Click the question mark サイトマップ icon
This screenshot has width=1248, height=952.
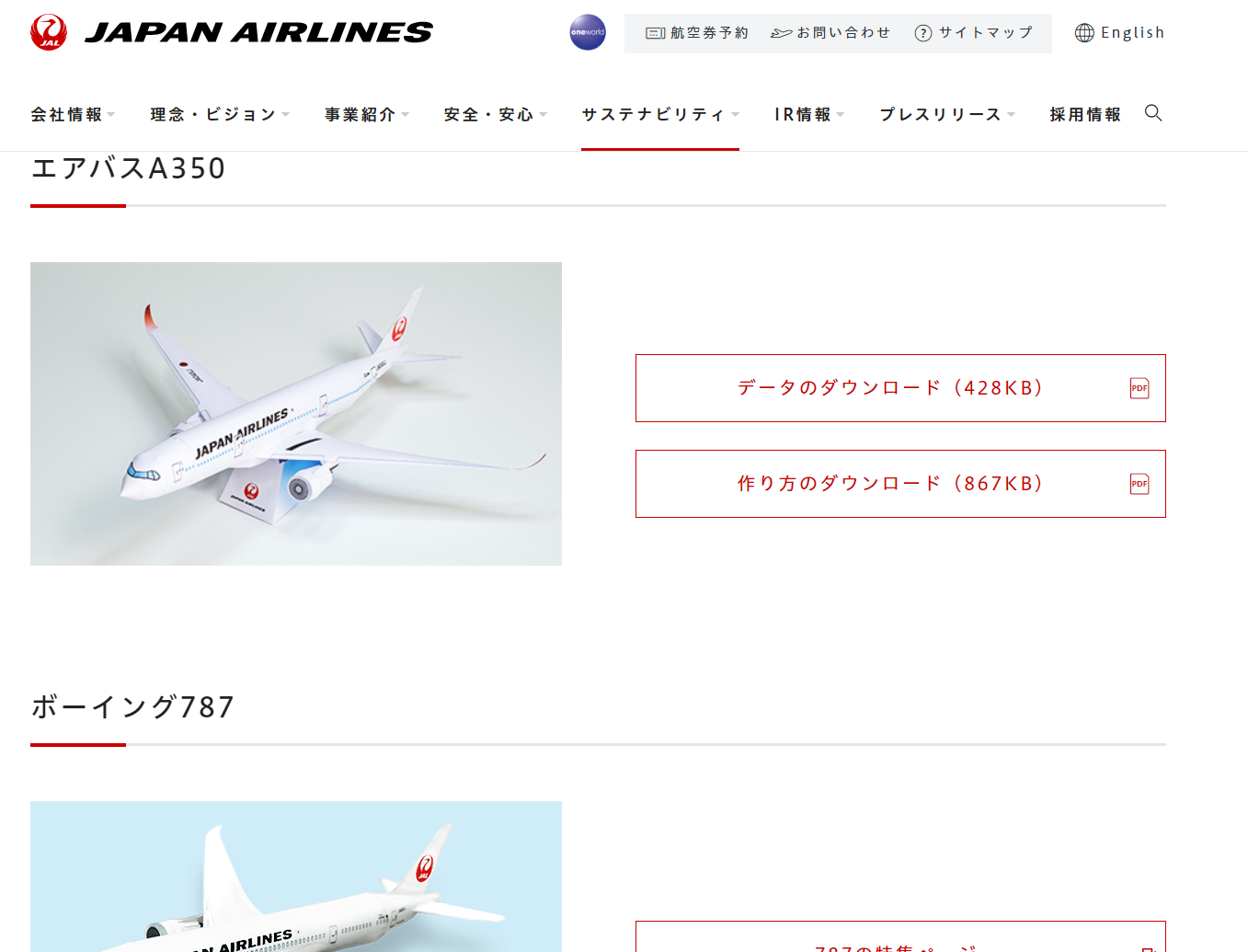click(x=923, y=33)
